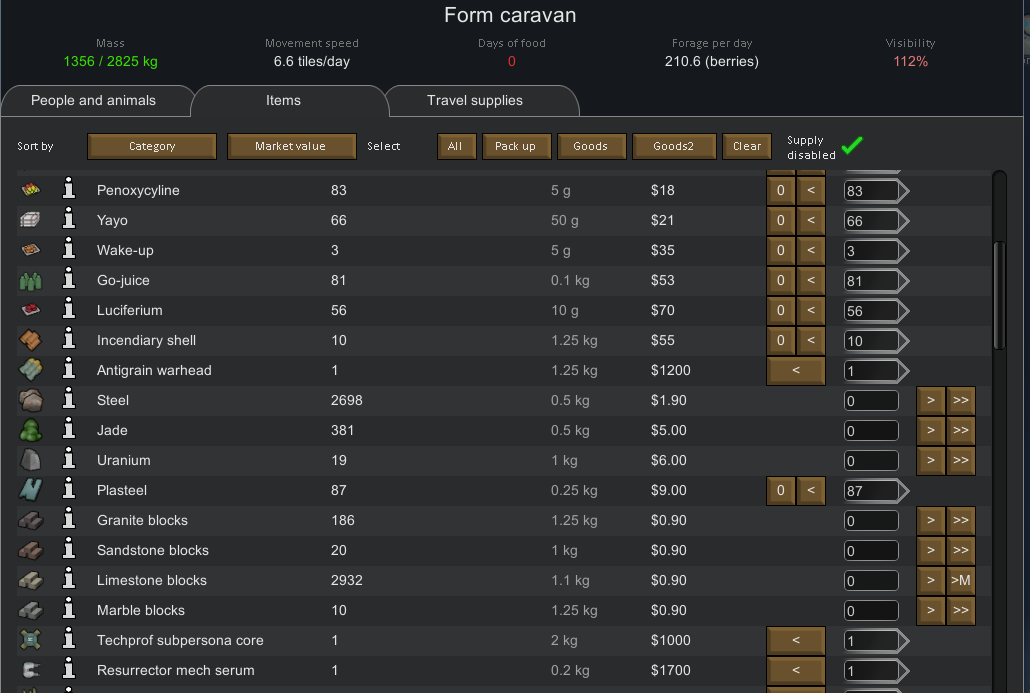This screenshot has height=693, width=1030.
Task: Open info for Yayo
Action: pos(69,220)
